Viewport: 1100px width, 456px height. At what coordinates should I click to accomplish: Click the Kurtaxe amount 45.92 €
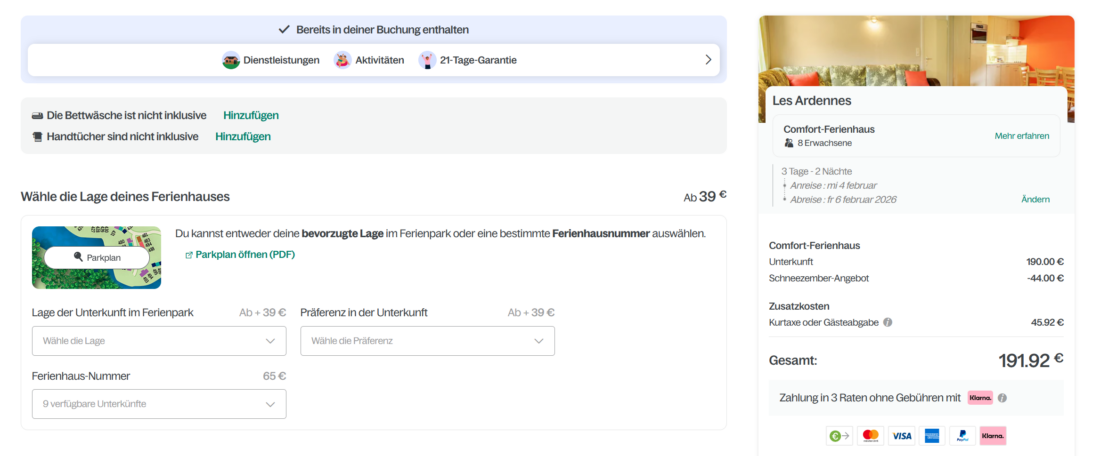(x=1047, y=323)
